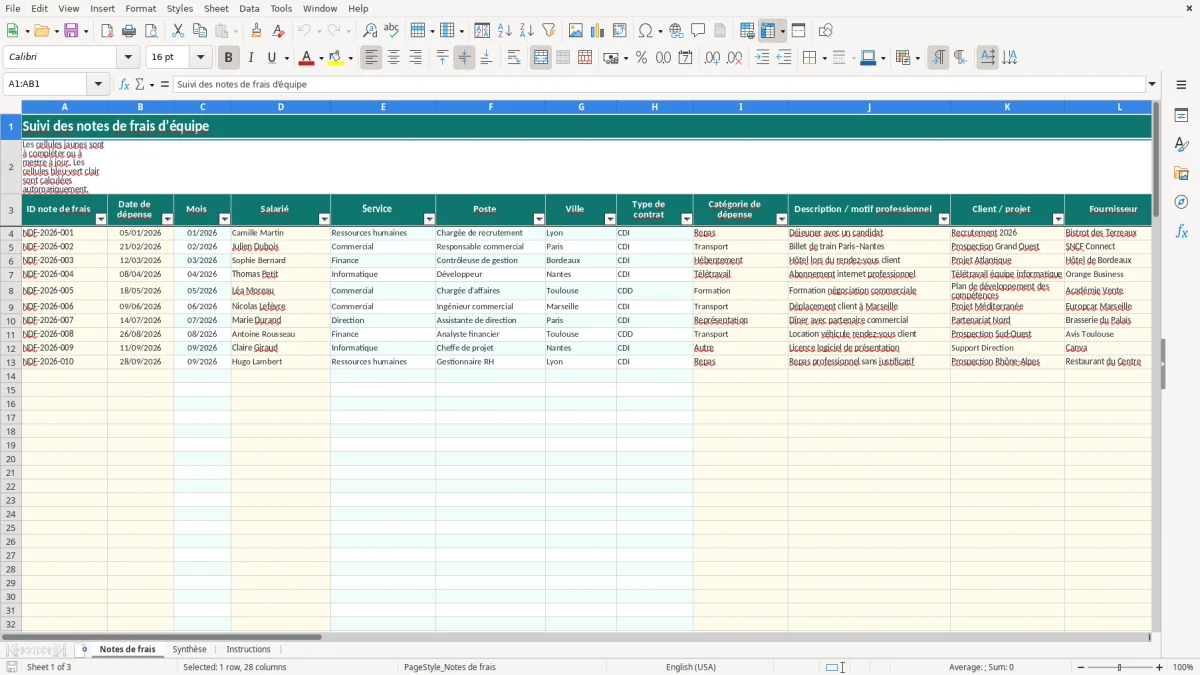This screenshot has height=675, width=1200.
Task: Click the Insert Comment icon
Action: pyautogui.click(x=698, y=31)
